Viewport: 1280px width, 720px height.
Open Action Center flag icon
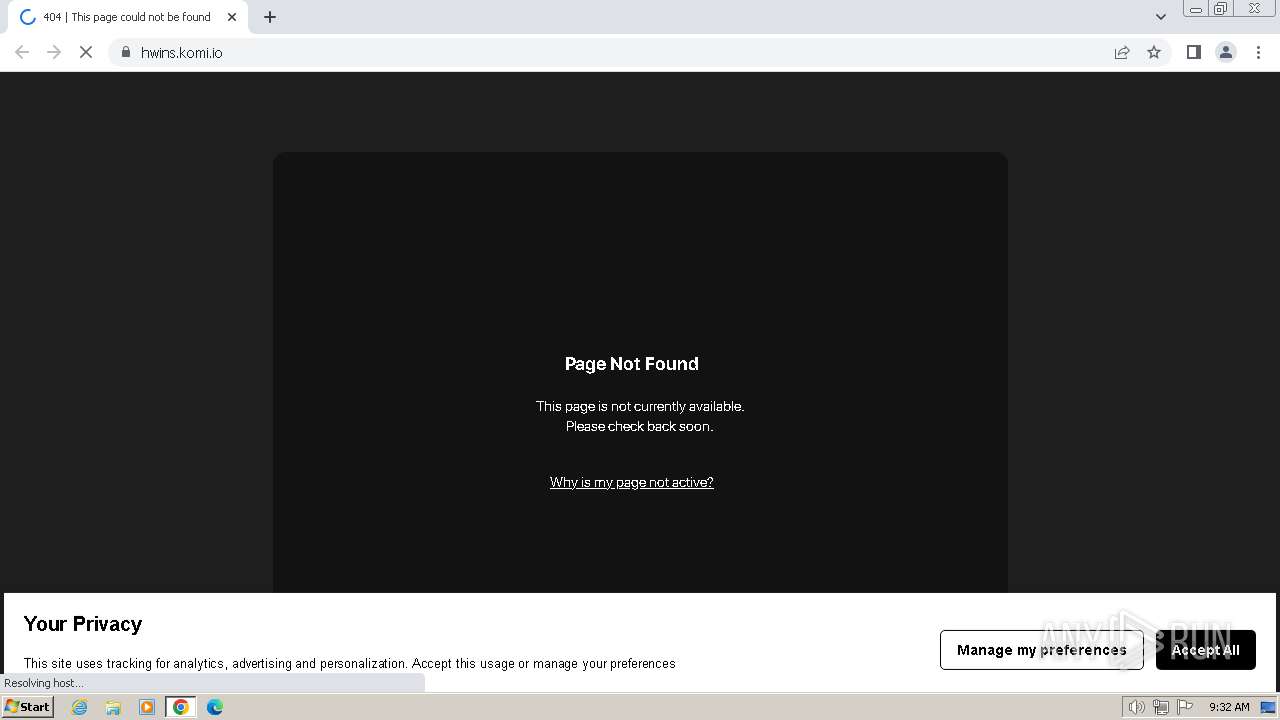click(1185, 707)
